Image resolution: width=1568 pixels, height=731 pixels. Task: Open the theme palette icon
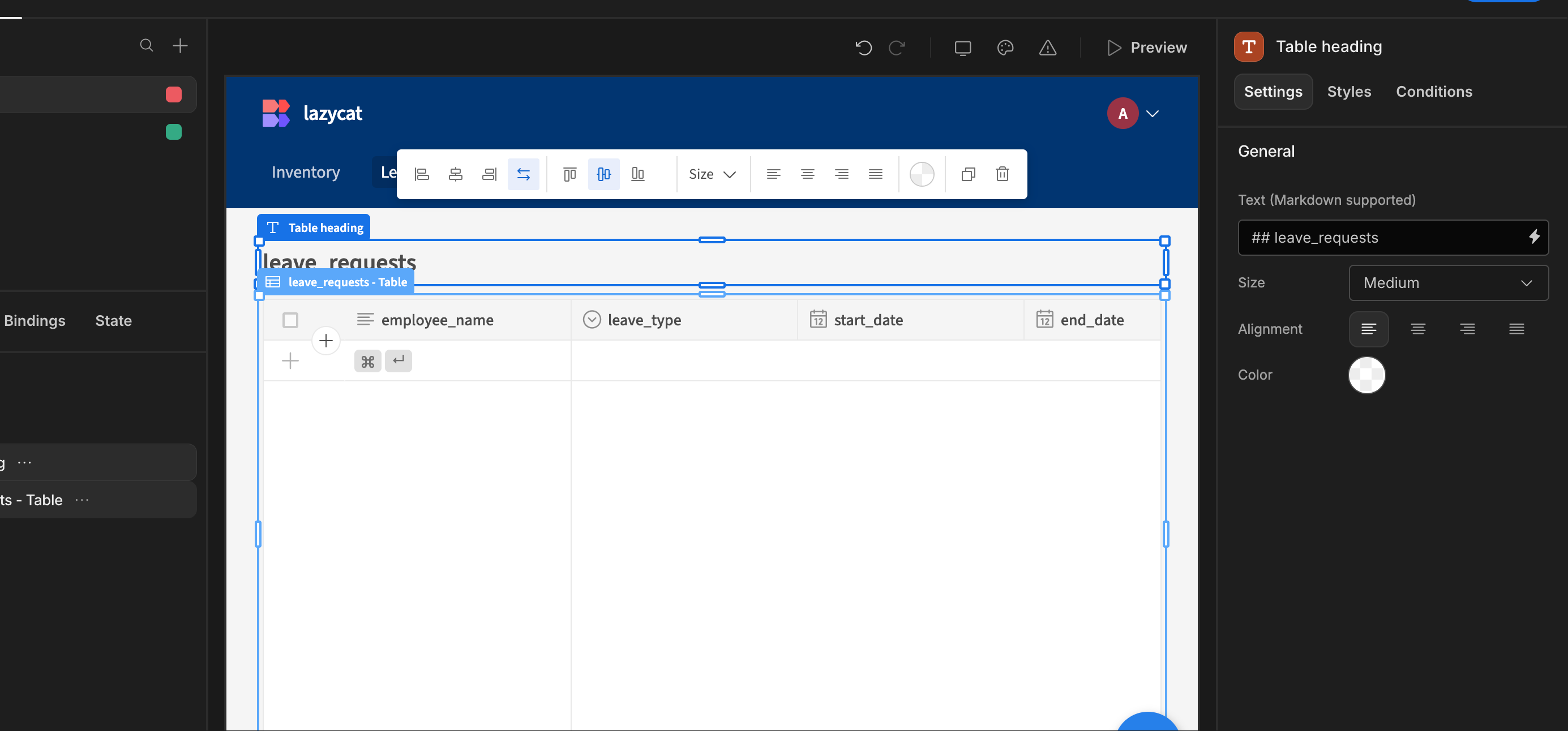pyautogui.click(x=1005, y=48)
